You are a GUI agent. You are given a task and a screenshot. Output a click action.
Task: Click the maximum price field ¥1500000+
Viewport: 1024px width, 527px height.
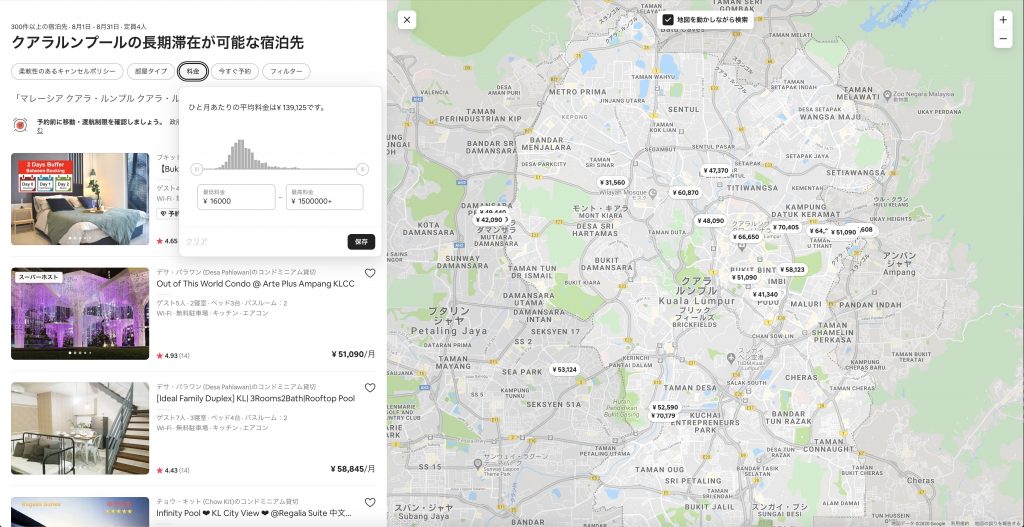point(325,197)
